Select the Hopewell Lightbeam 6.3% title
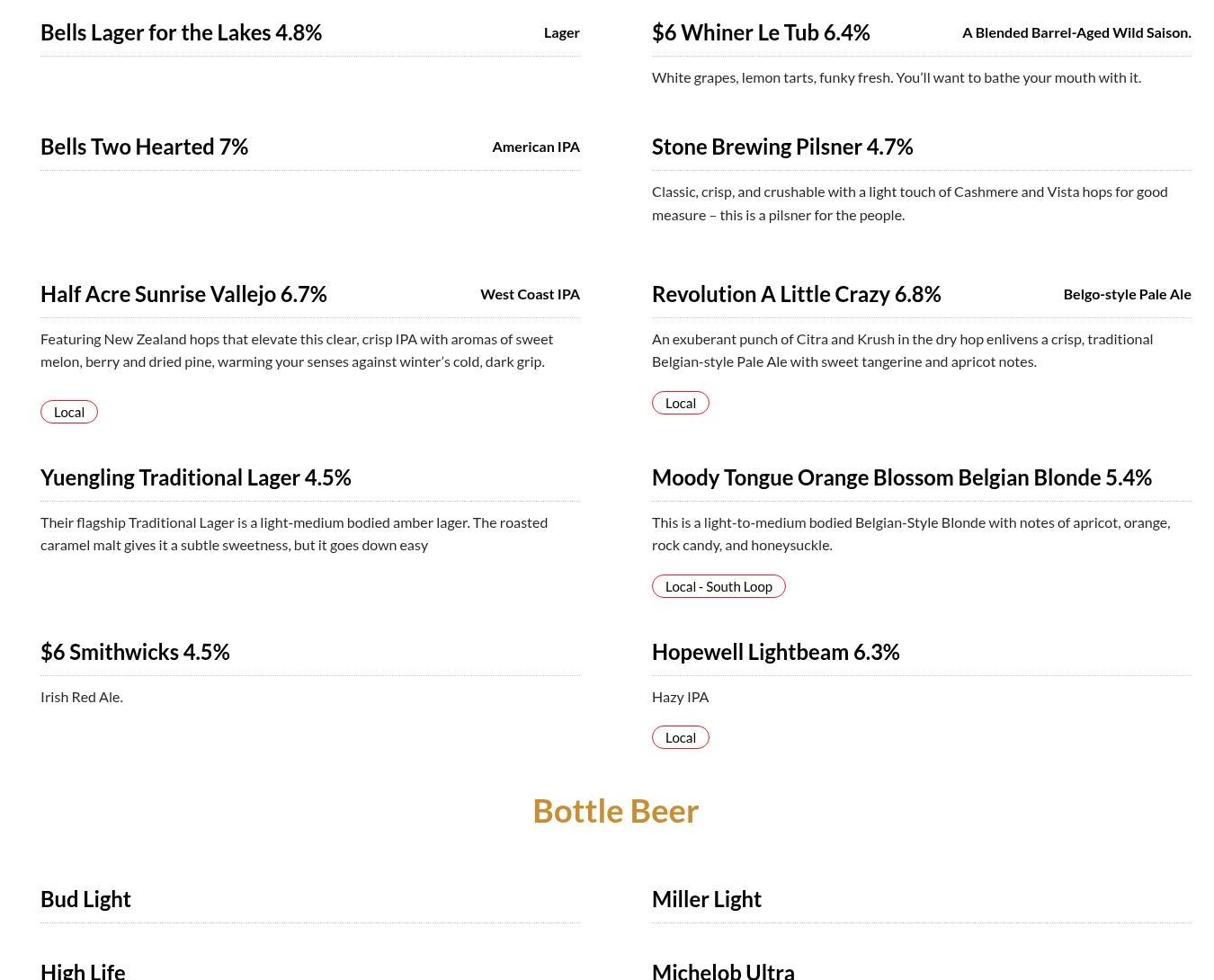Screen dimensions: 1214x980 [x=775, y=652]
